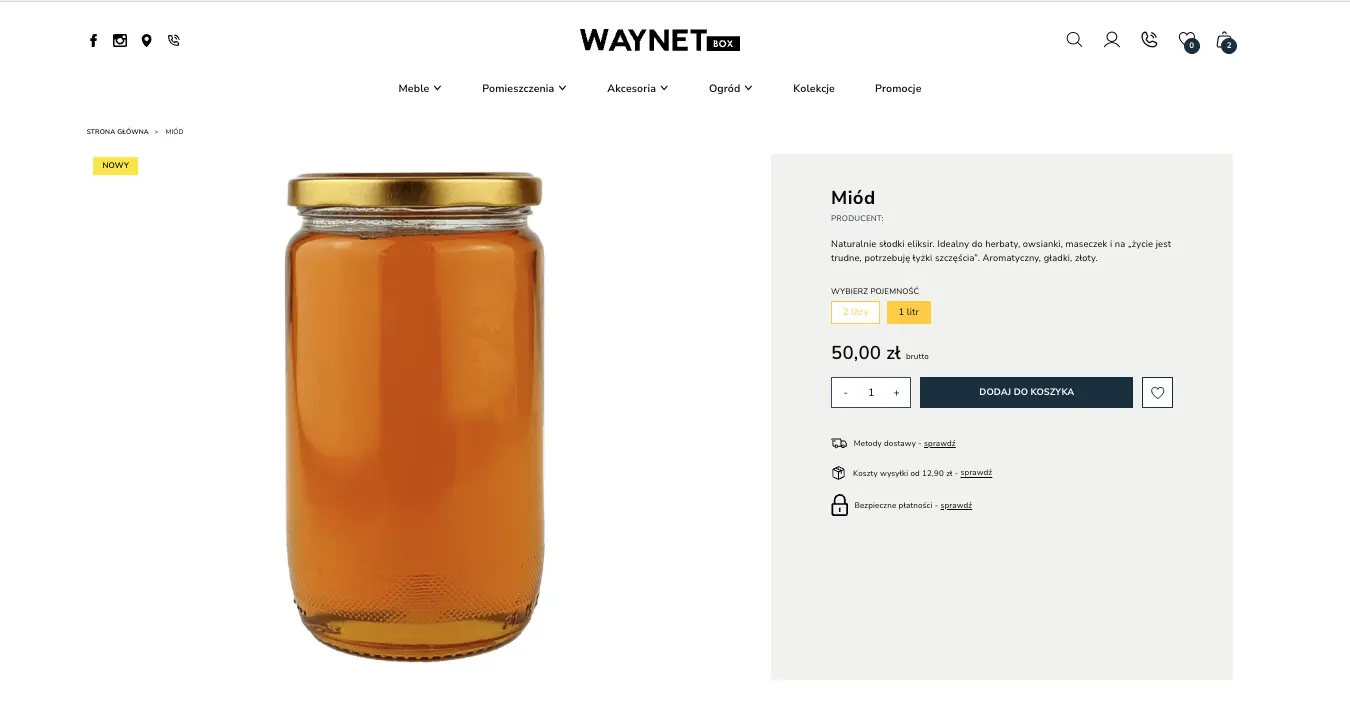This screenshot has width=1350, height=723.
Task: Expand the Pomieszczenia dropdown menu
Action: (x=524, y=88)
